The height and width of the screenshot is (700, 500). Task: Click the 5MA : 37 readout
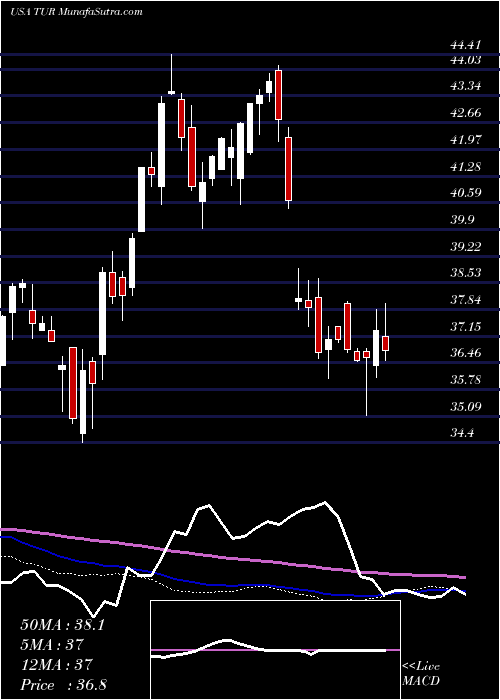click(x=52, y=644)
